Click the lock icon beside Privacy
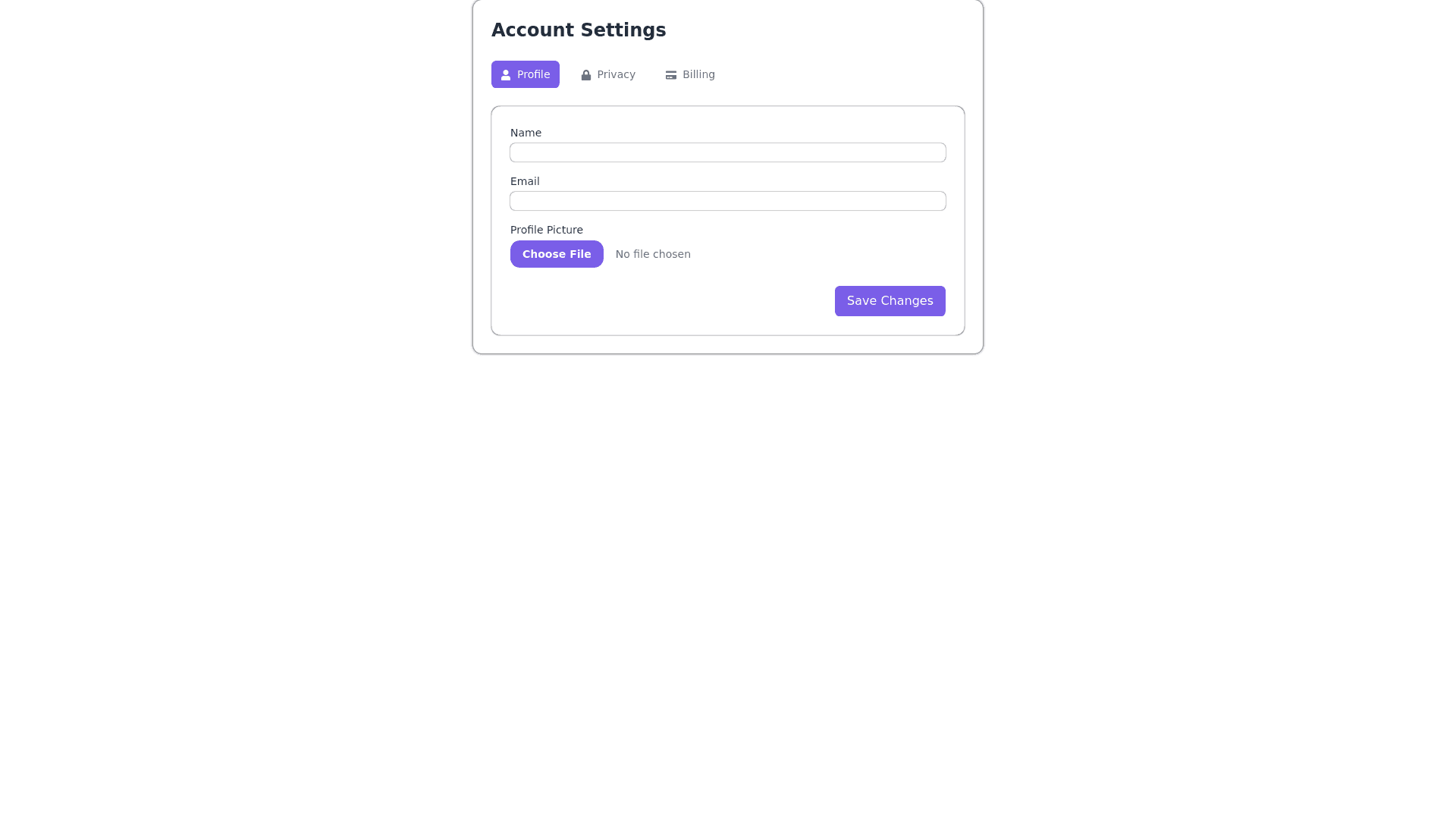 click(x=586, y=75)
